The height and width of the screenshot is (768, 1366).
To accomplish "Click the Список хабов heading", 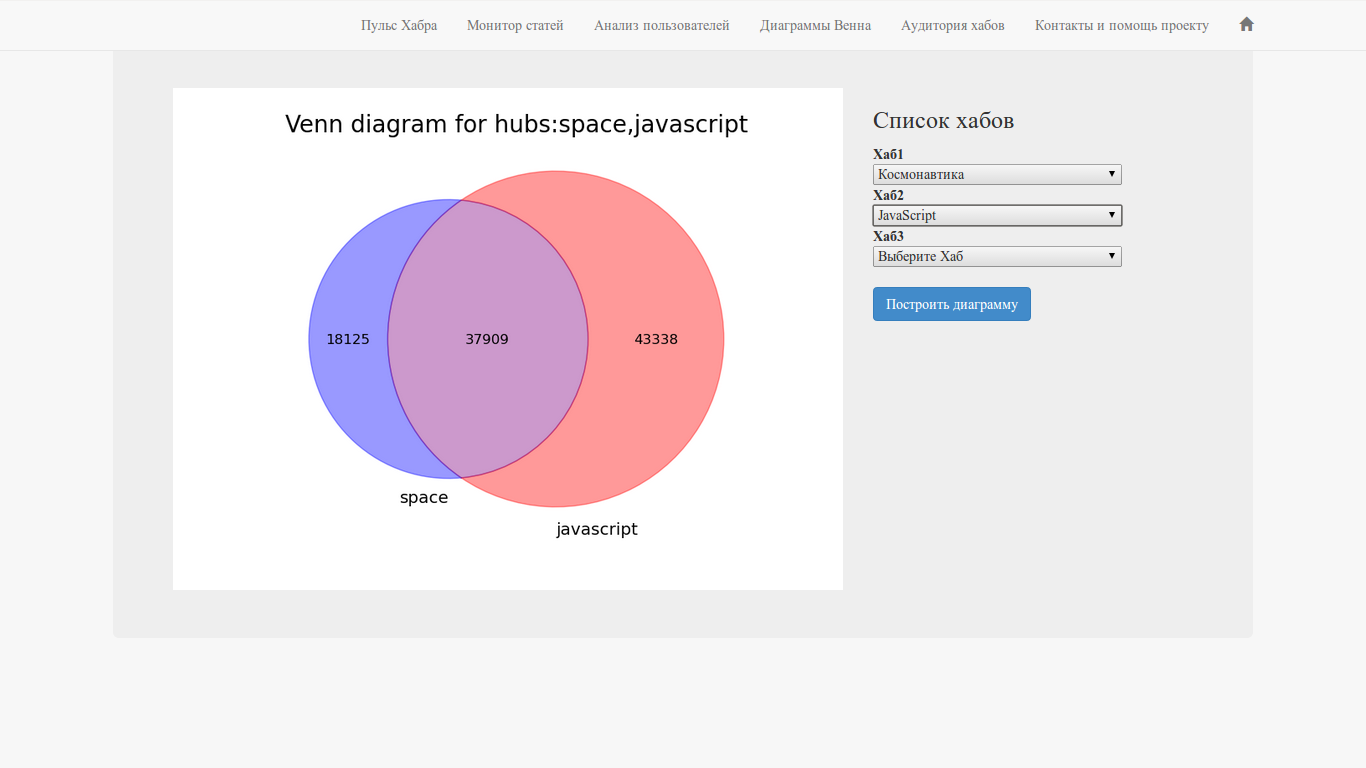I will (x=943, y=121).
